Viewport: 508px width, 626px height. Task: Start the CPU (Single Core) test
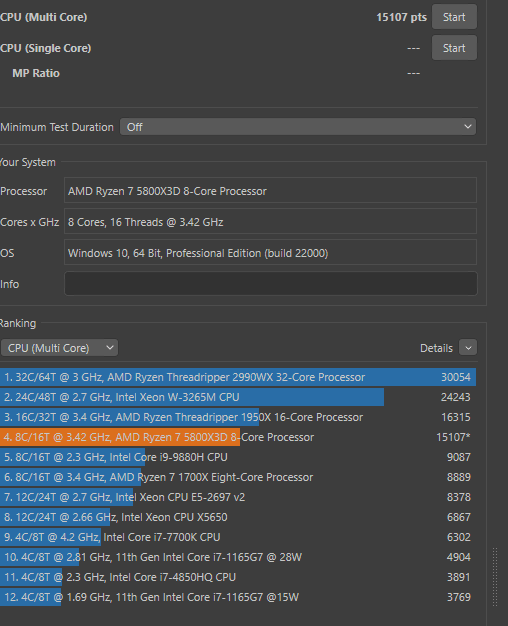454,48
